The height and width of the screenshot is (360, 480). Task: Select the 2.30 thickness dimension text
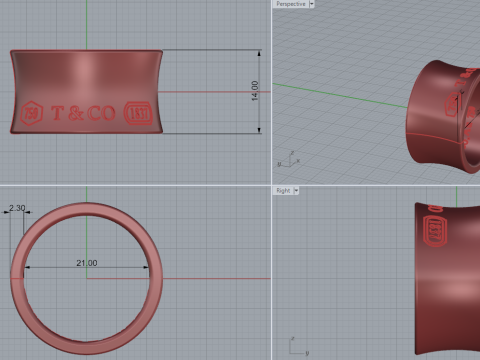click(x=17, y=208)
